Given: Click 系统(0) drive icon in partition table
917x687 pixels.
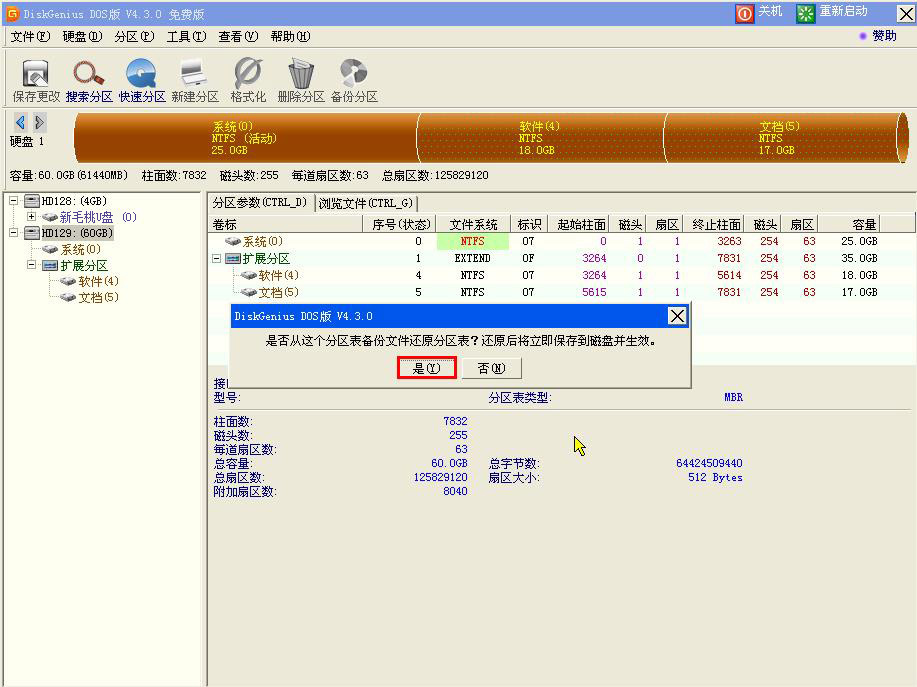Looking at the screenshot, I should tap(233, 241).
